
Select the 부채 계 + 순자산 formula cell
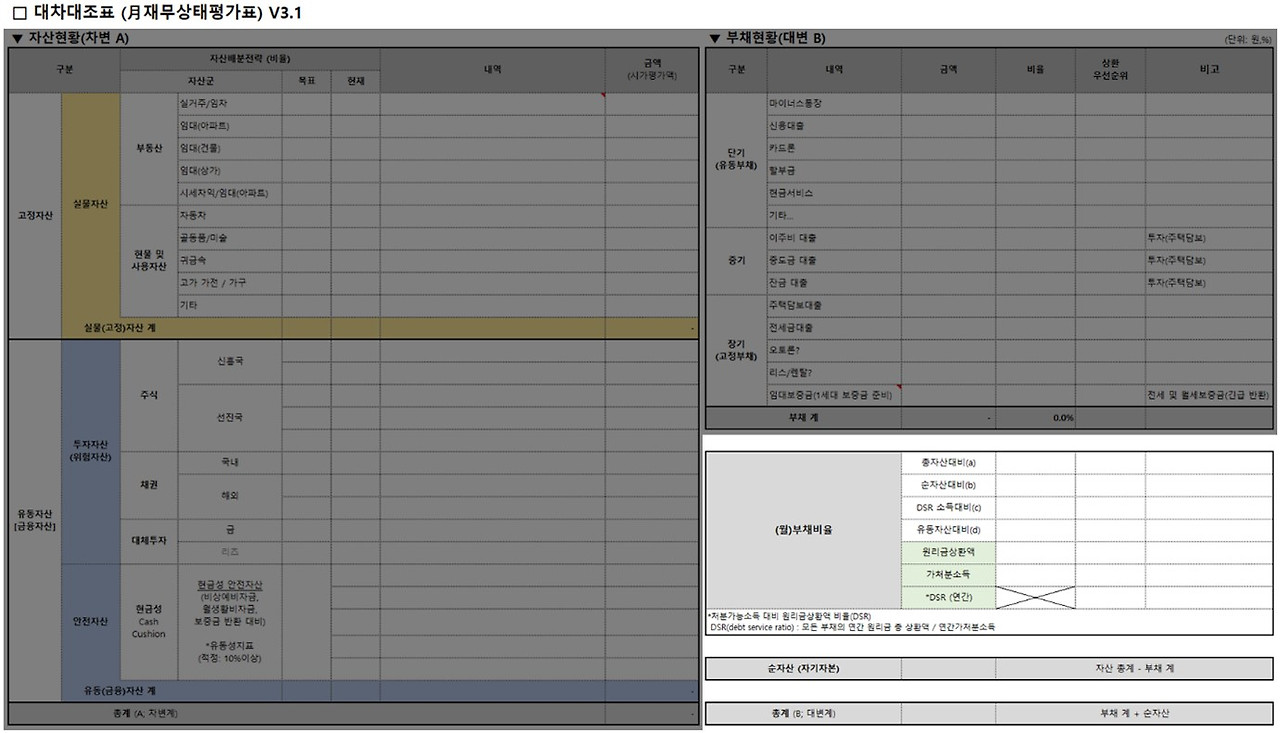click(1134, 713)
